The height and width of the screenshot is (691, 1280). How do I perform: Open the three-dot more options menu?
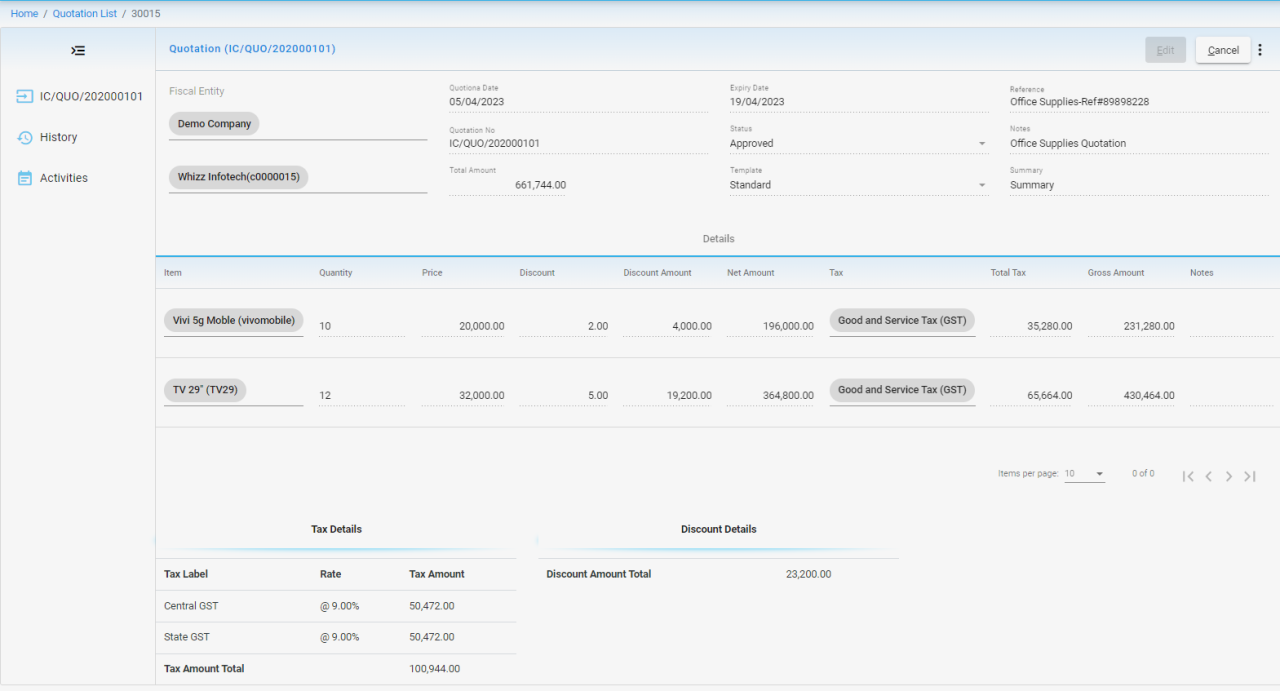click(1260, 50)
